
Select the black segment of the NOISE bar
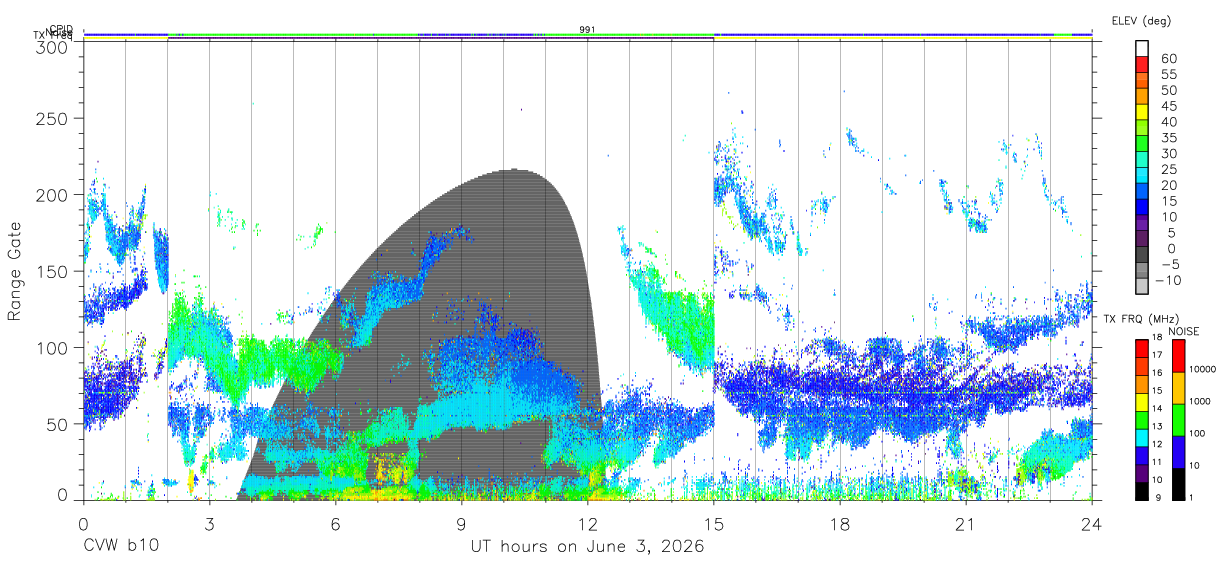click(x=1178, y=484)
